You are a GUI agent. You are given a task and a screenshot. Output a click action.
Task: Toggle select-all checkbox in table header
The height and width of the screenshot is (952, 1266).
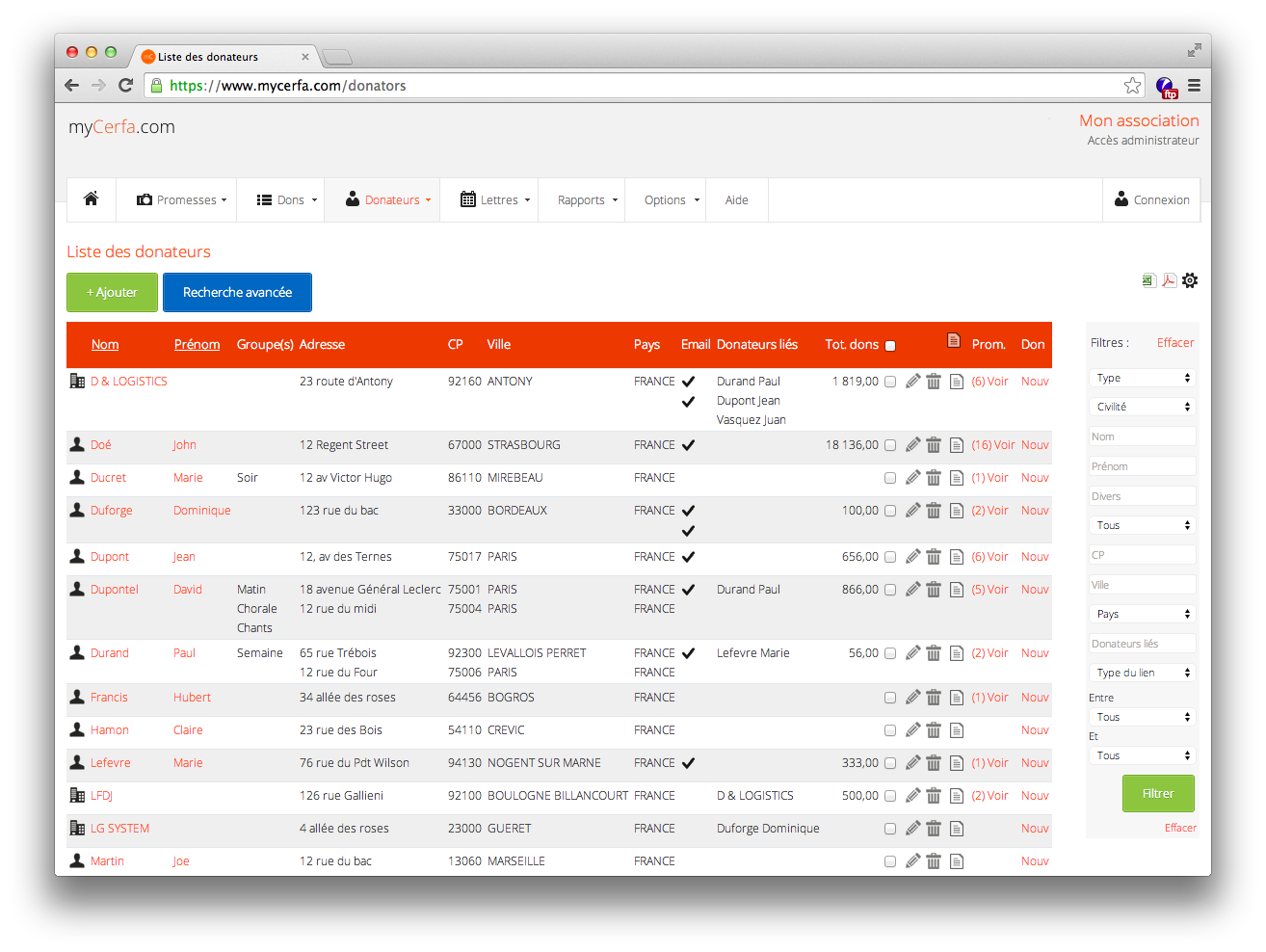(890, 346)
